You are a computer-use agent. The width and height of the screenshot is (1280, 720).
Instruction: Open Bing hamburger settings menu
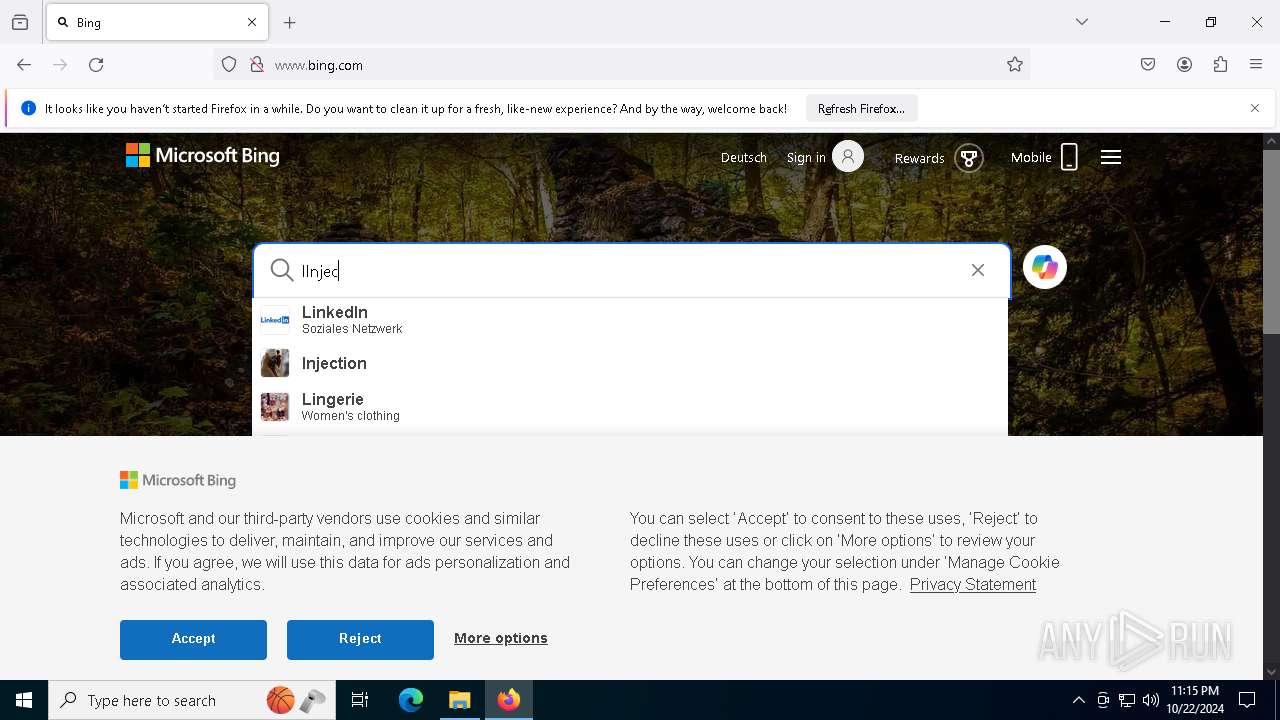[x=1111, y=157]
